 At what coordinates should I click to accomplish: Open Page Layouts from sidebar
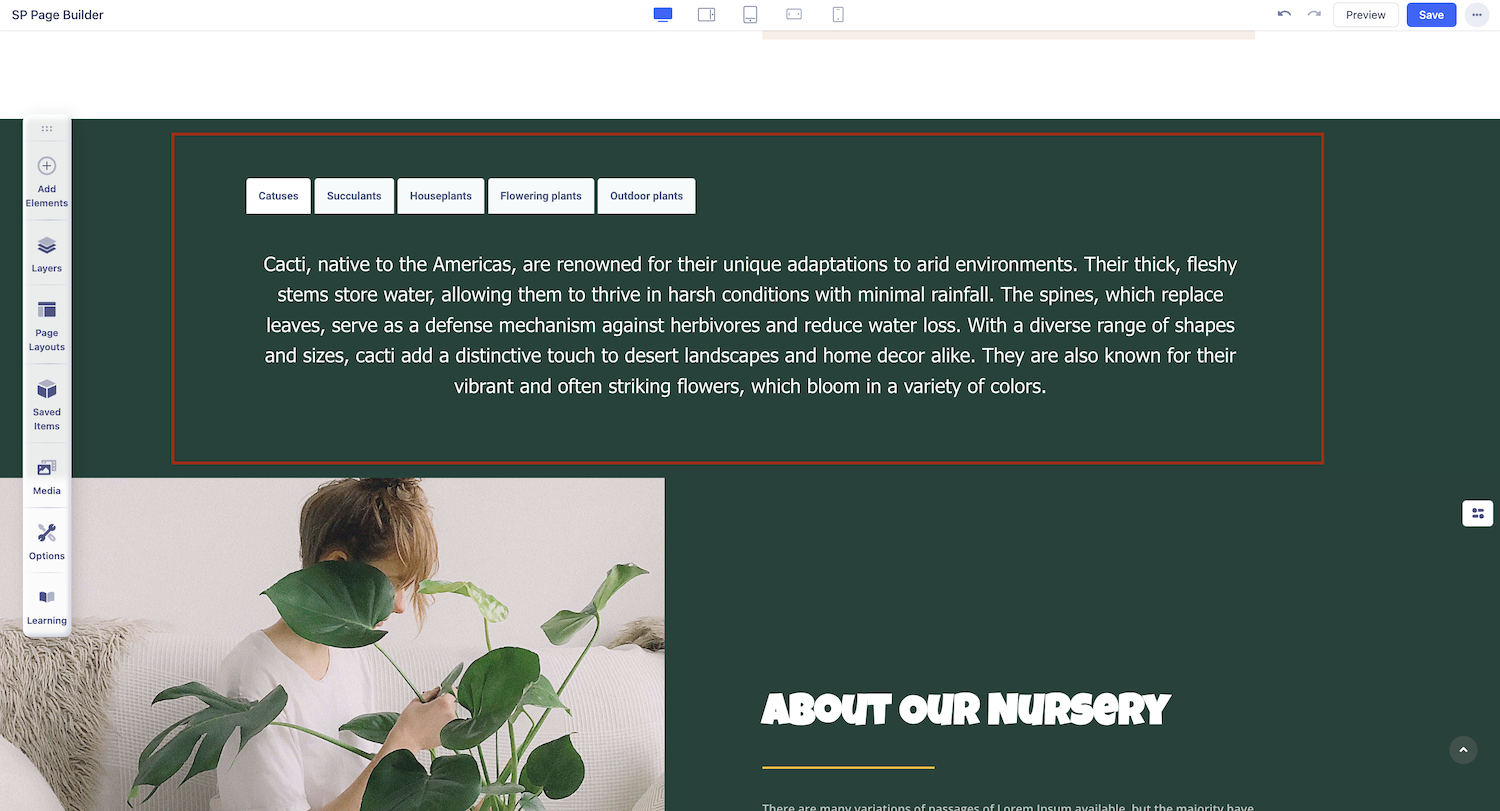(47, 326)
